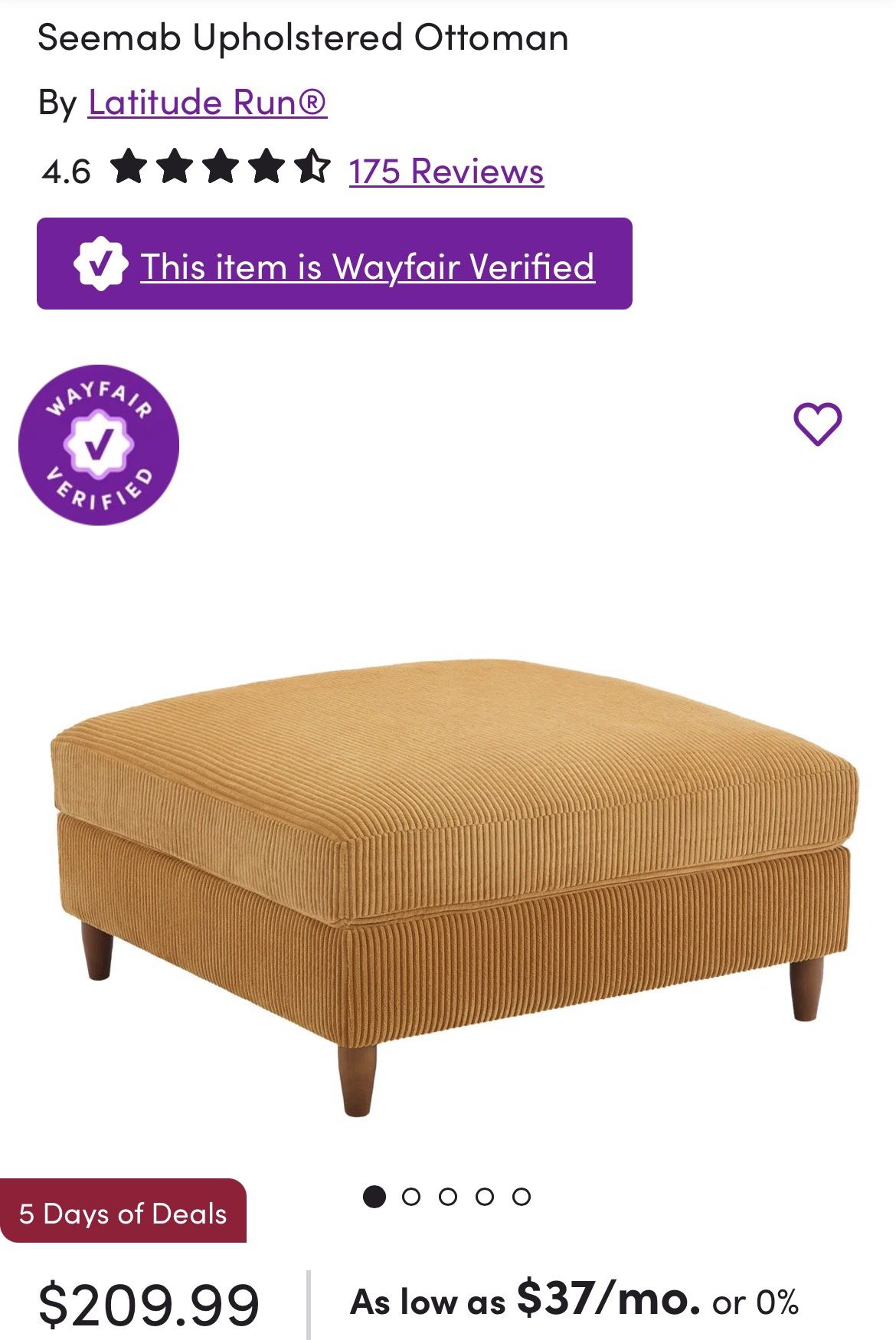Click the star rating icons
The height and width of the screenshot is (1340, 896).
pyautogui.click(x=221, y=168)
